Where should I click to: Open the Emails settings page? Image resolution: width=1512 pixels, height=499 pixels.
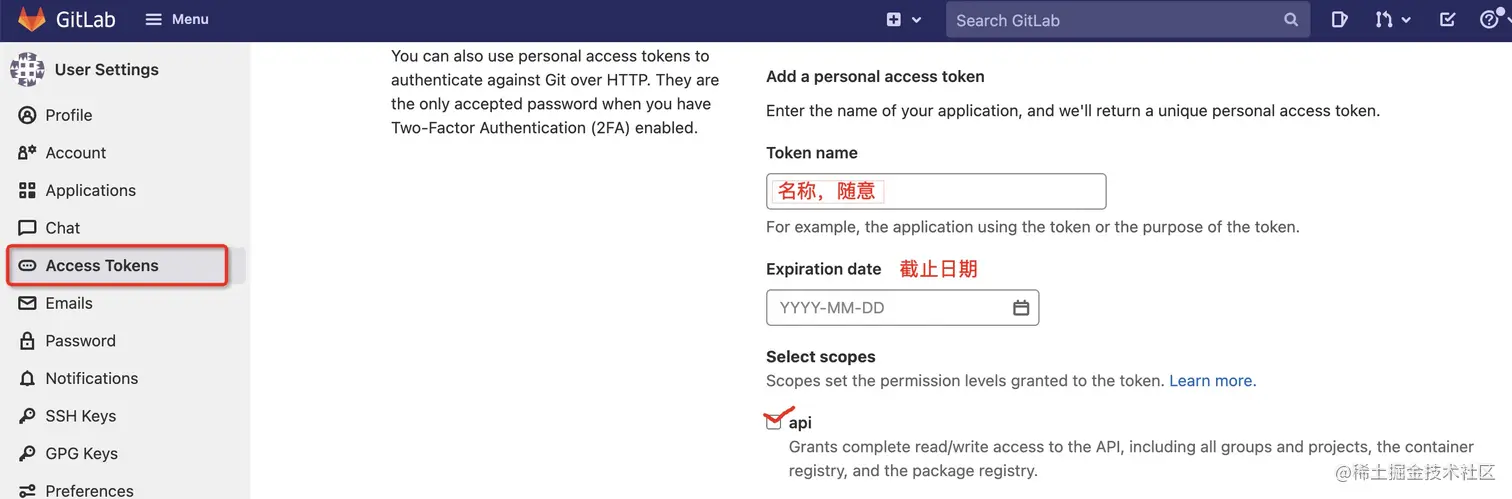point(69,303)
